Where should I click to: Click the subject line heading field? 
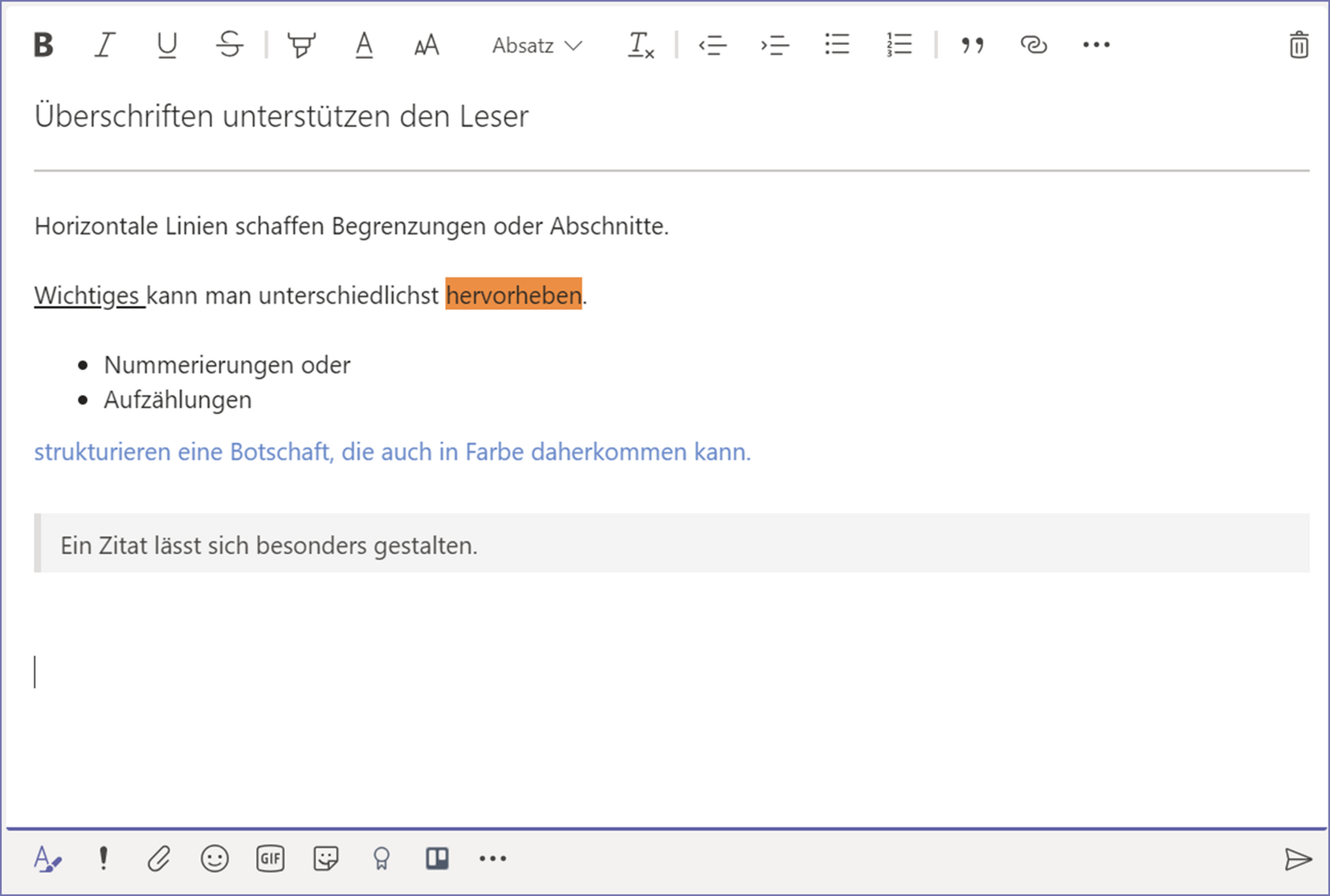coord(281,116)
